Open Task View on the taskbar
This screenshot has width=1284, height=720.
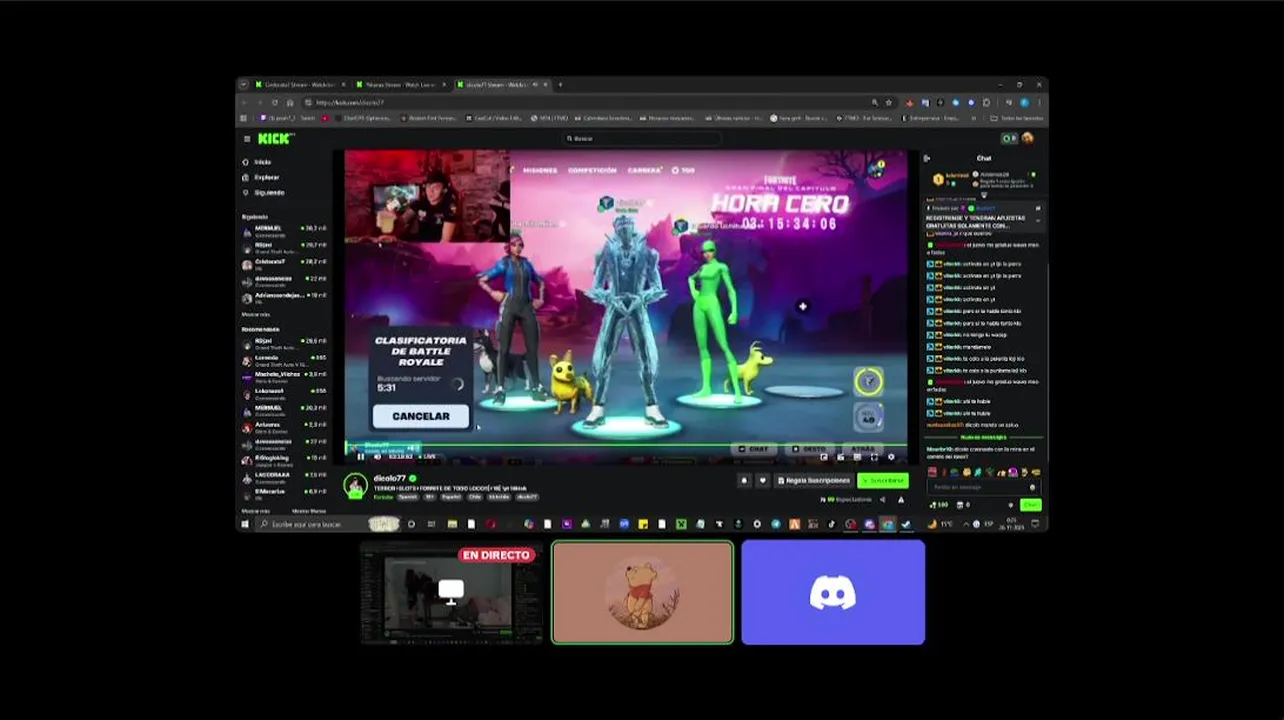[431, 524]
